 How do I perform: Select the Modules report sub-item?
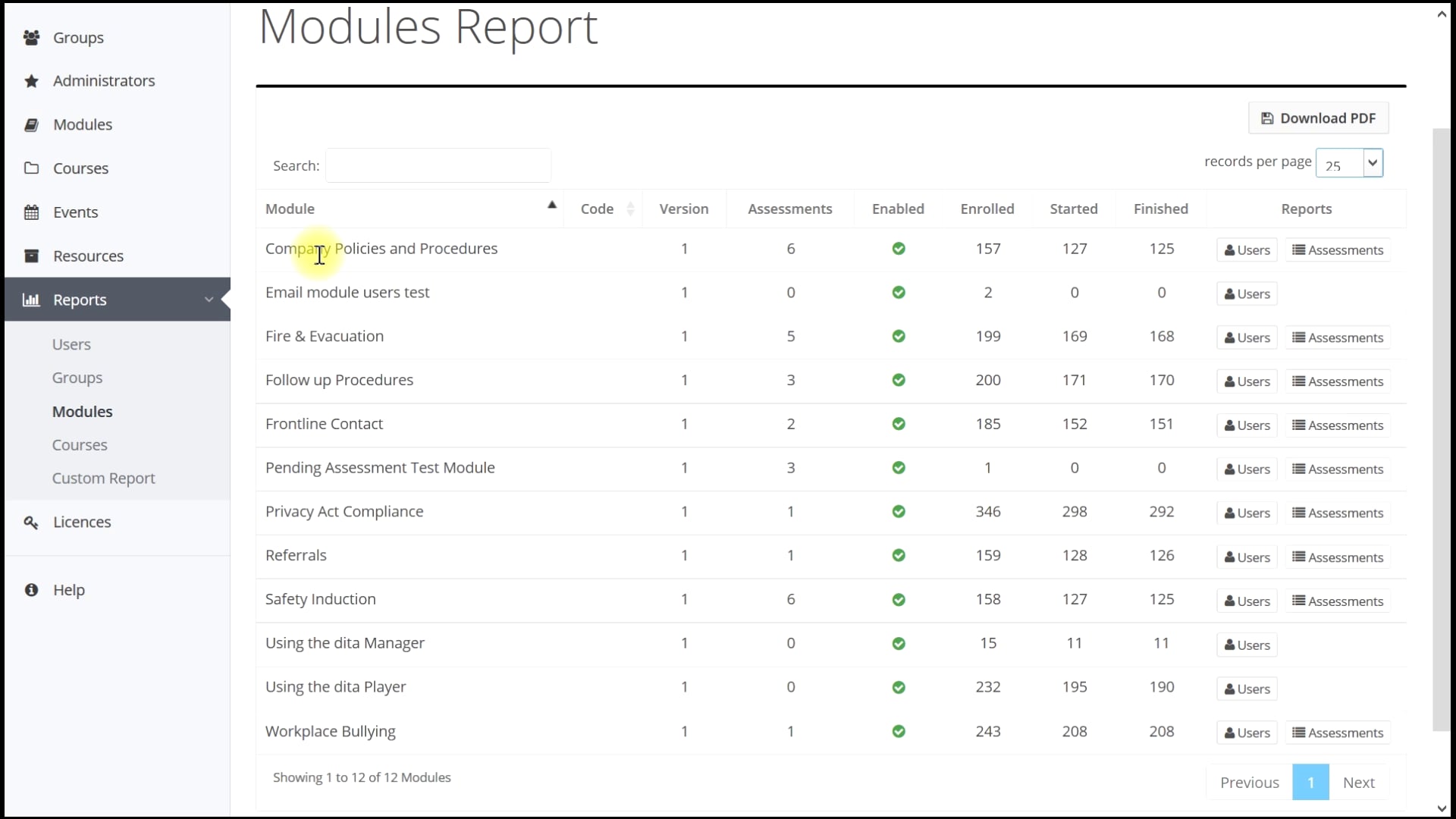click(82, 411)
